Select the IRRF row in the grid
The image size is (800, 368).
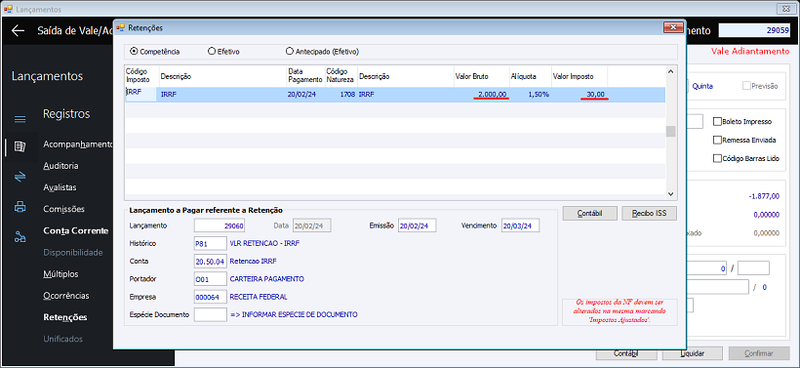(x=395, y=95)
